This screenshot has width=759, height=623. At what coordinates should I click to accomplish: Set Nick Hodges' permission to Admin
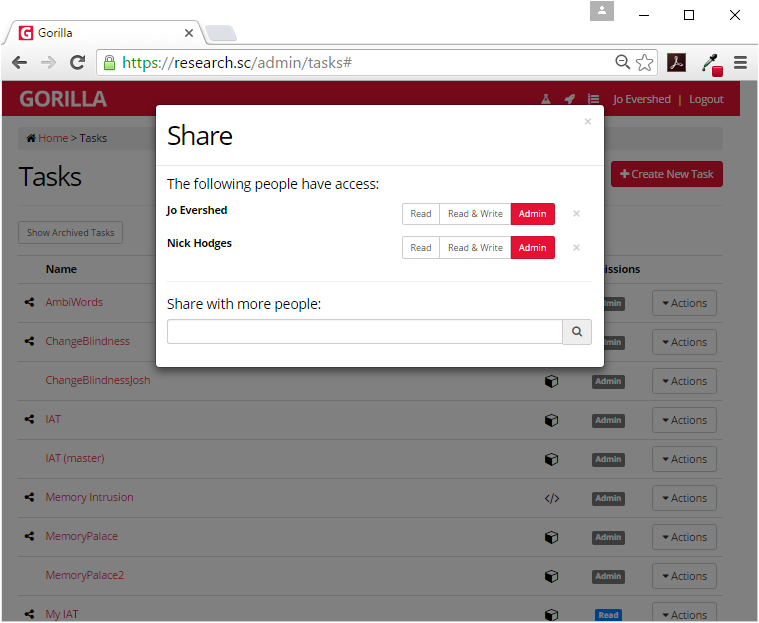click(532, 248)
